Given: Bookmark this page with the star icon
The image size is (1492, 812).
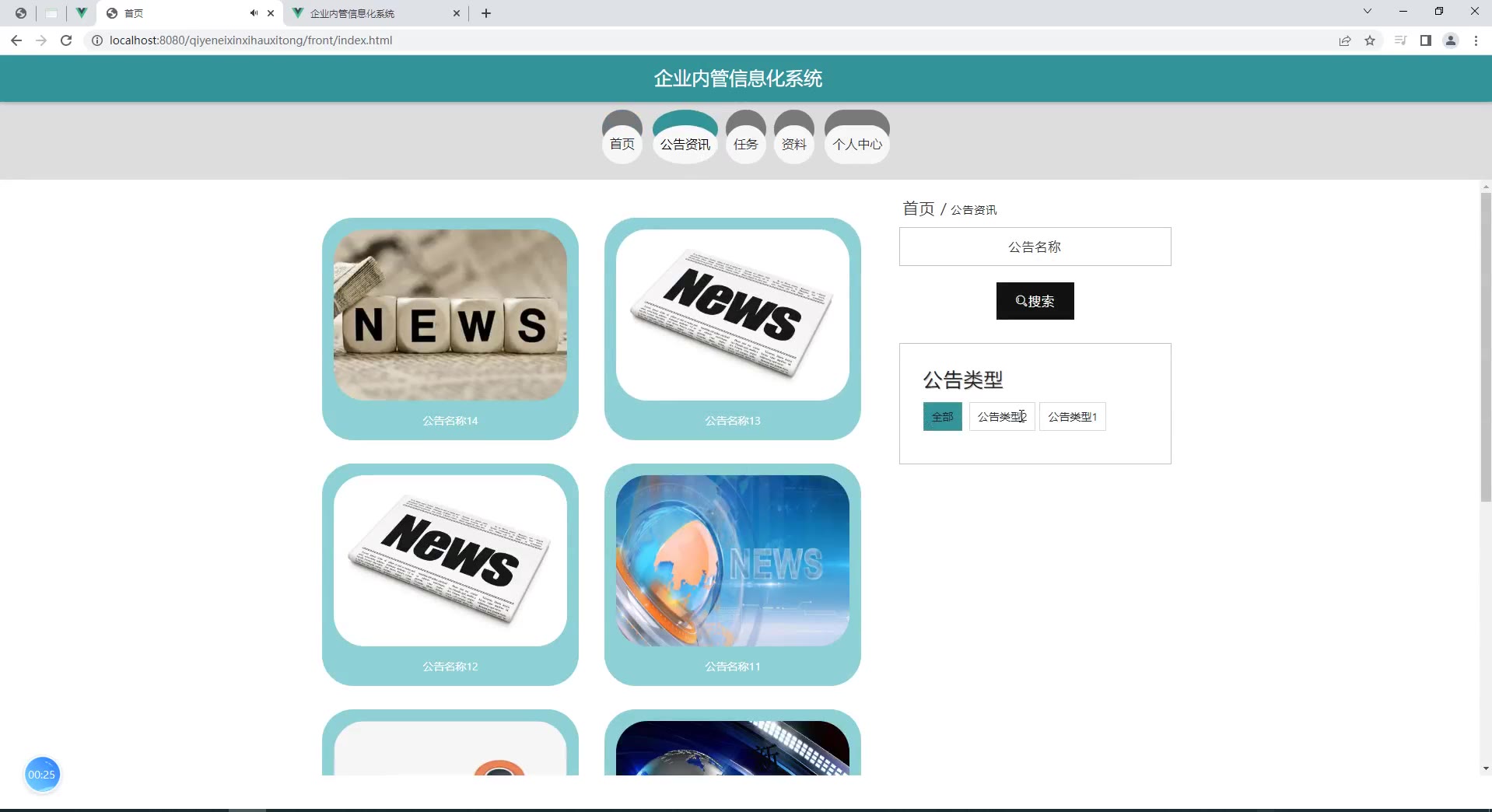Looking at the screenshot, I should tap(1370, 40).
